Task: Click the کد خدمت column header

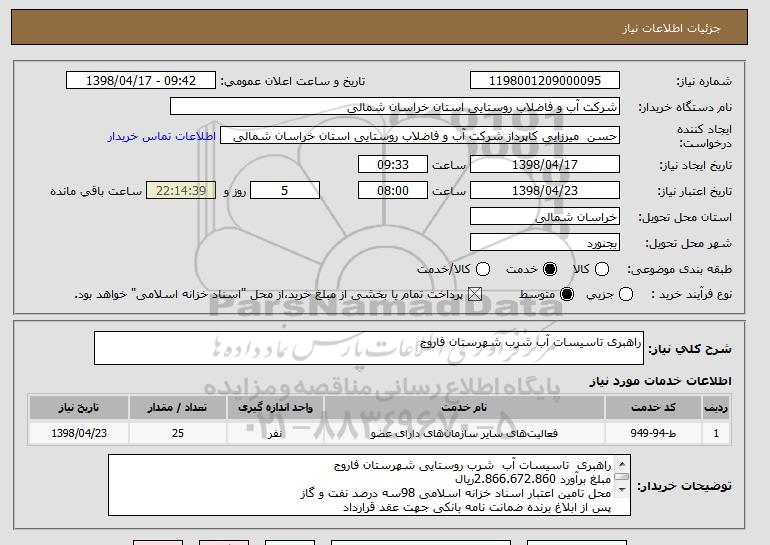Action: 653,408
